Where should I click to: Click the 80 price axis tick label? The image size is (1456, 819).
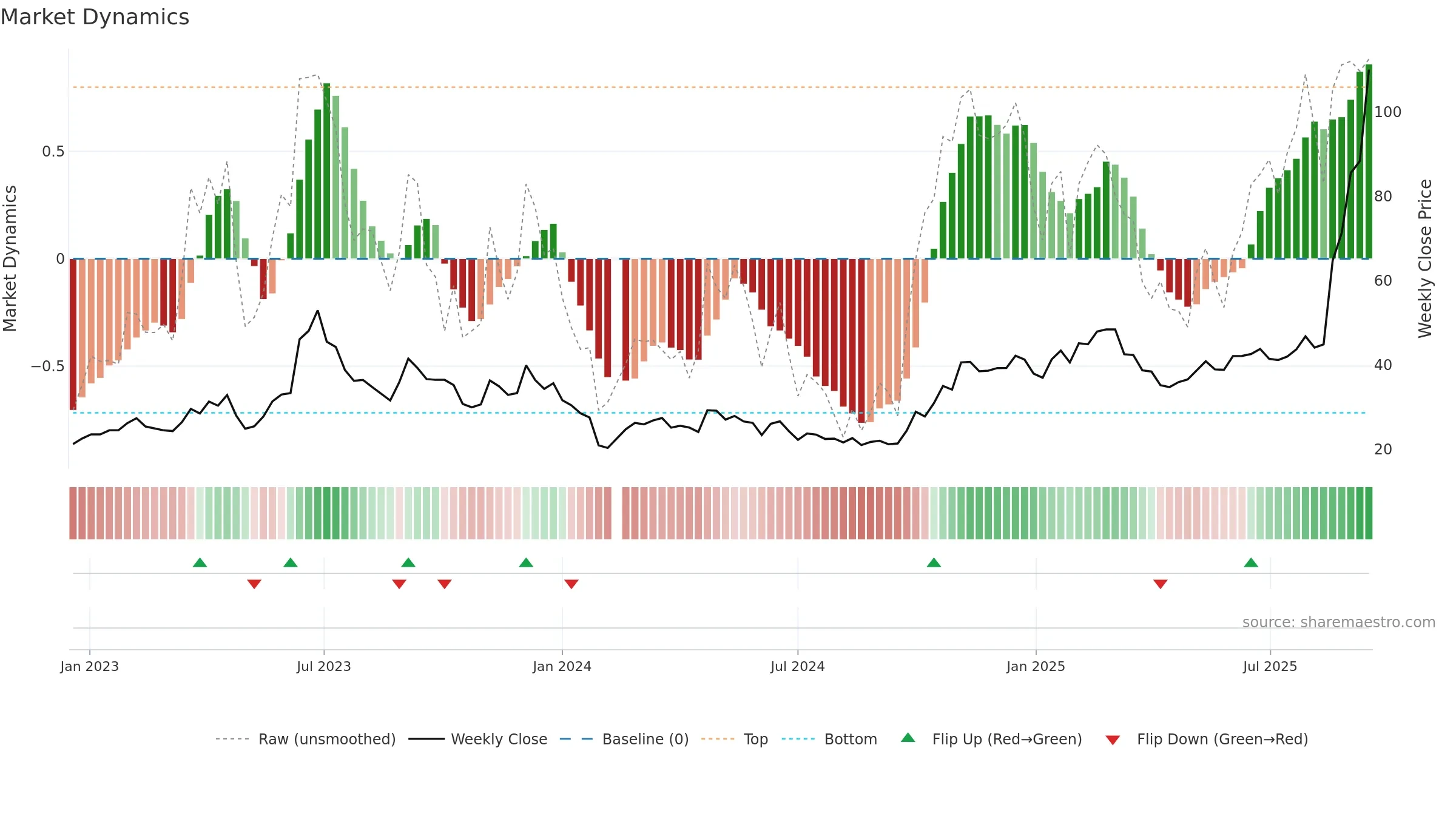click(x=1383, y=197)
